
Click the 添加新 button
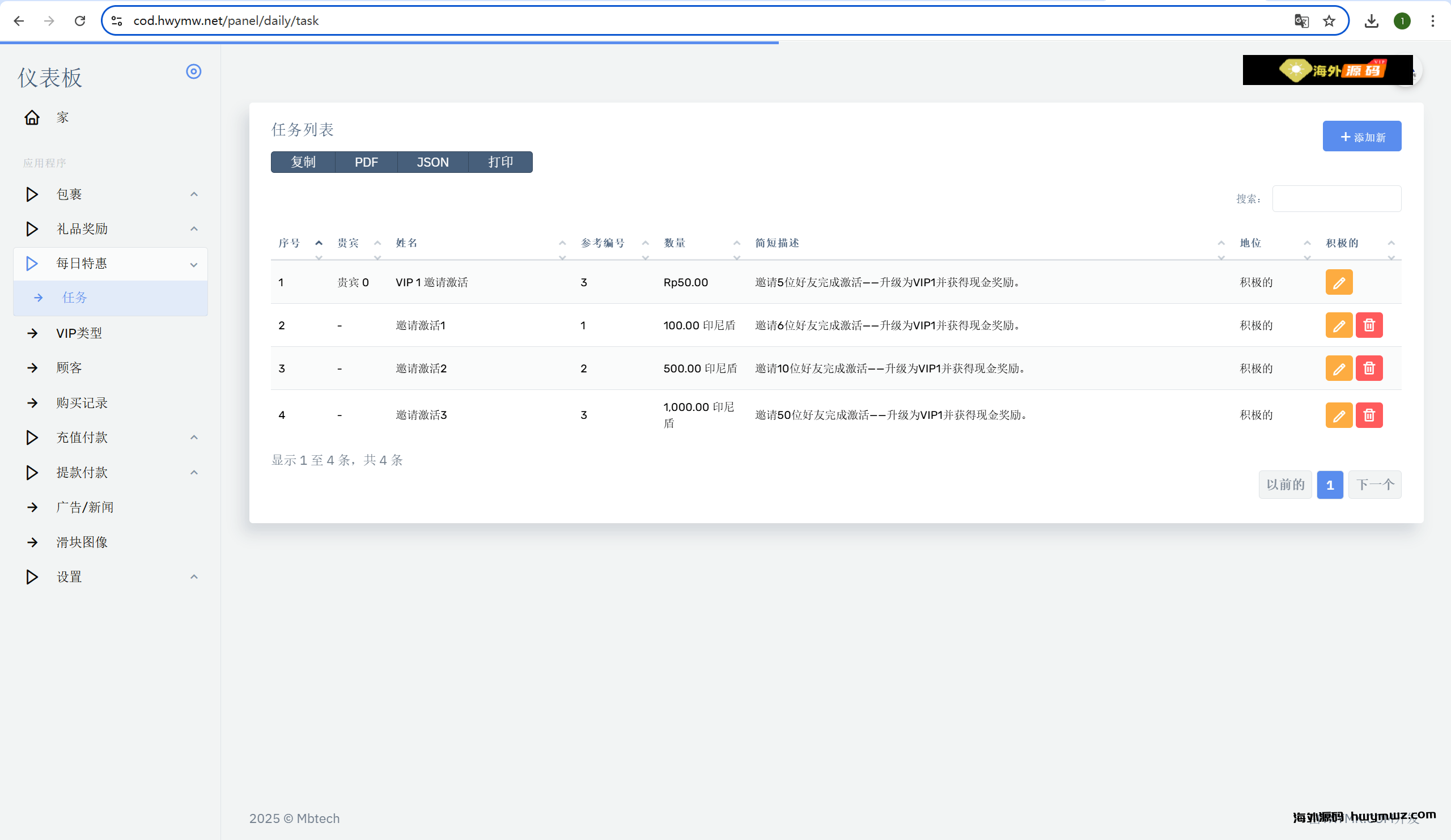1361,137
